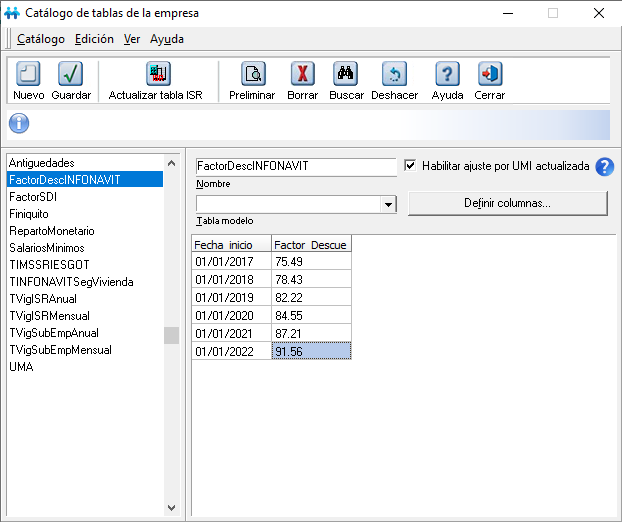Minimize the Catálogo de tablas window
622x522 pixels.
pos(508,13)
